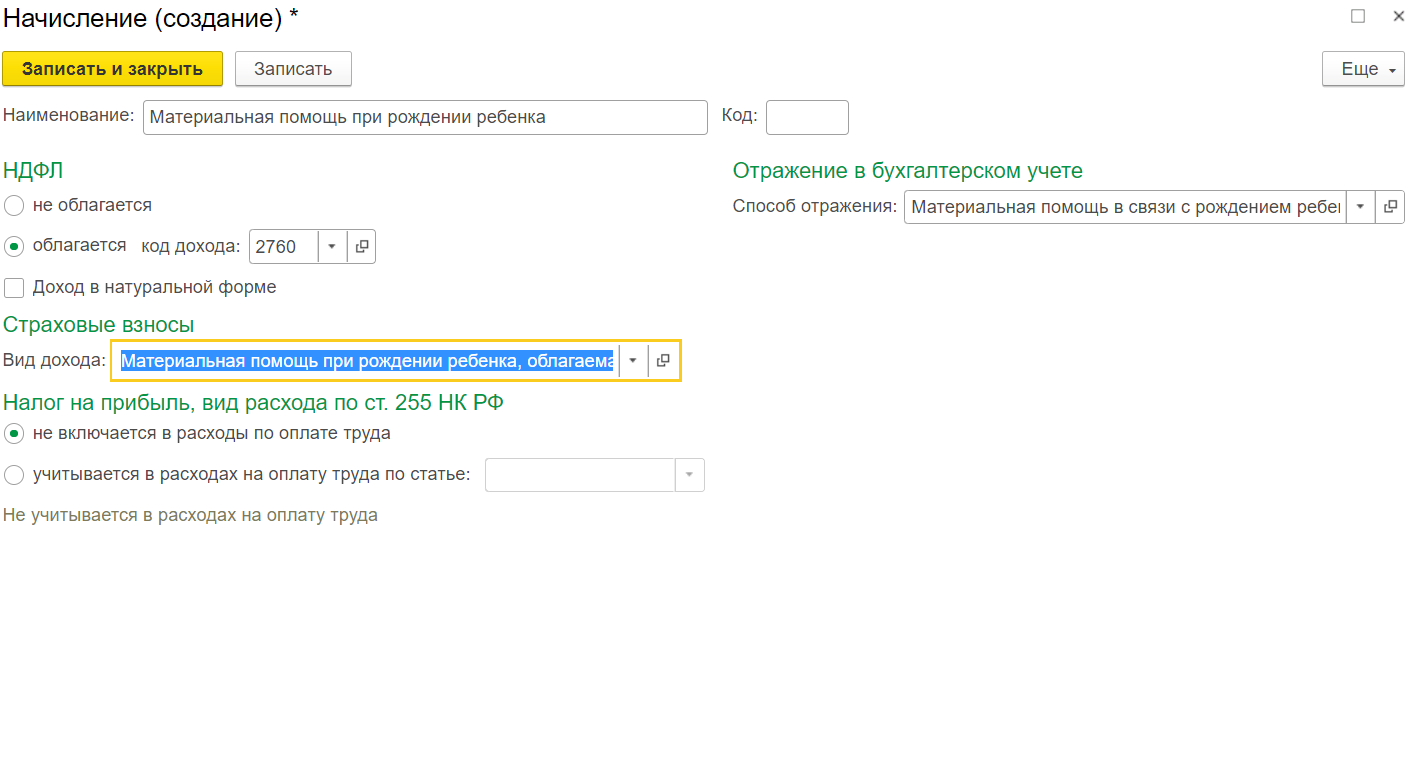Expand the 'код дохода' dropdown list
1421x782 pixels.
pyautogui.click(x=332, y=246)
